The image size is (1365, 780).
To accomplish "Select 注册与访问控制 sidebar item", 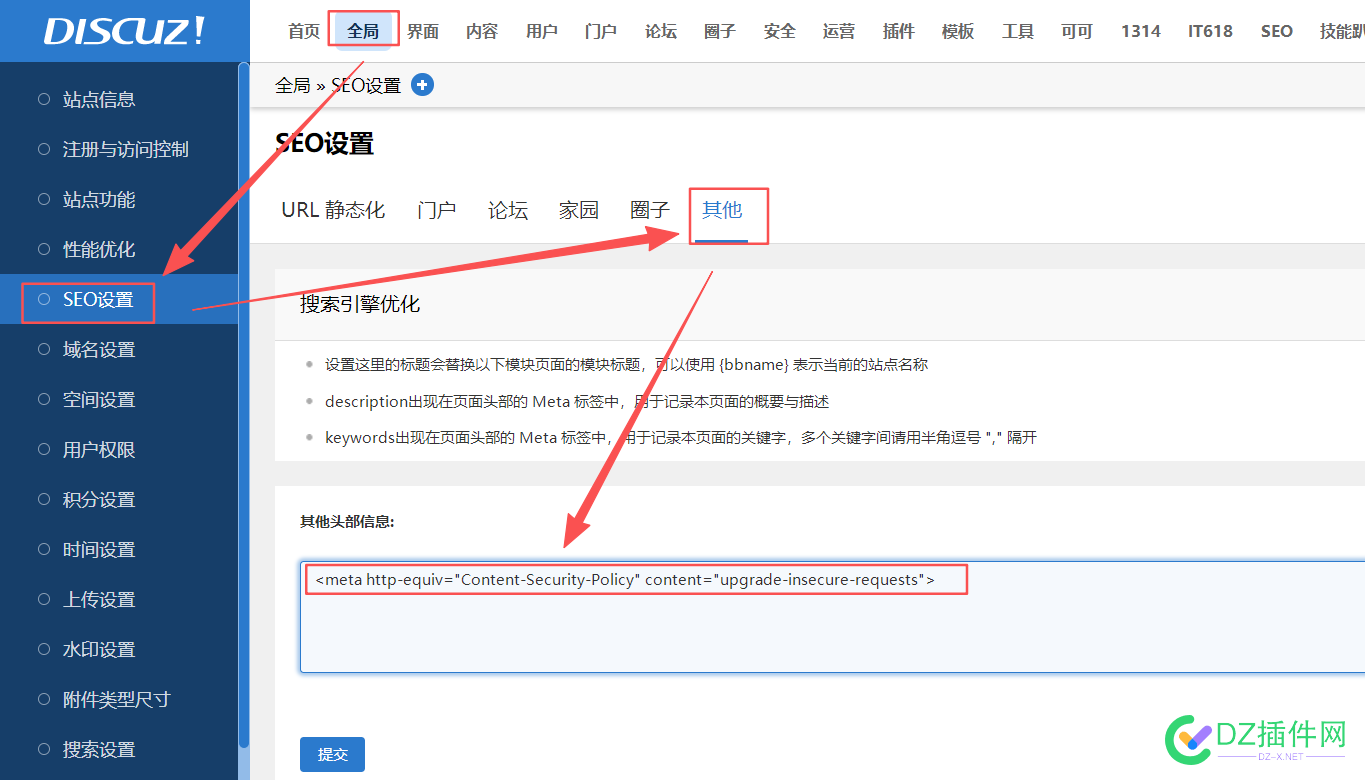I will pos(125,150).
